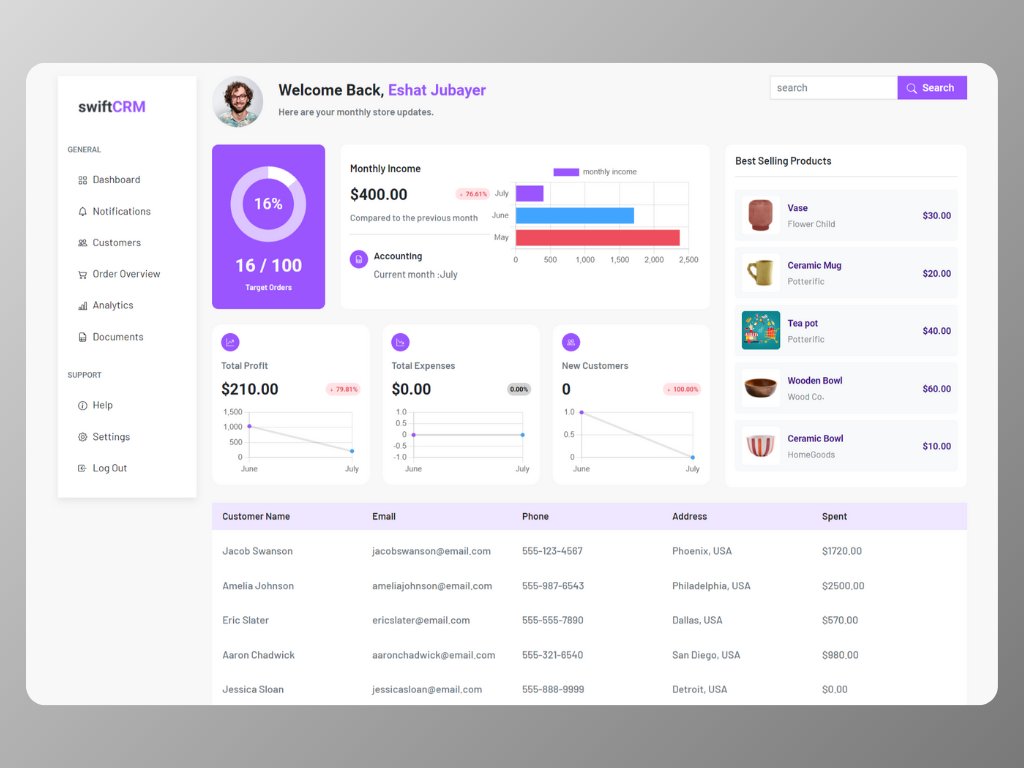The height and width of the screenshot is (768, 1024).
Task: Click the Tea pot product thumbnail
Action: pyautogui.click(x=761, y=330)
